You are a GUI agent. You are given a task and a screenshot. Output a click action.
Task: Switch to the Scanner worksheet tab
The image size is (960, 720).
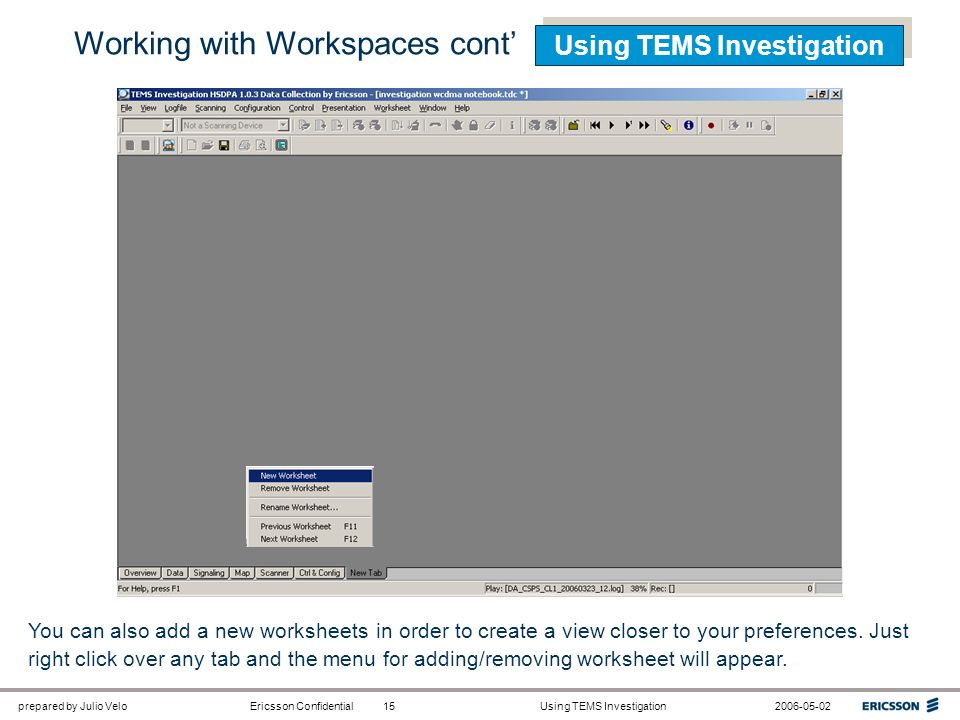point(274,573)
